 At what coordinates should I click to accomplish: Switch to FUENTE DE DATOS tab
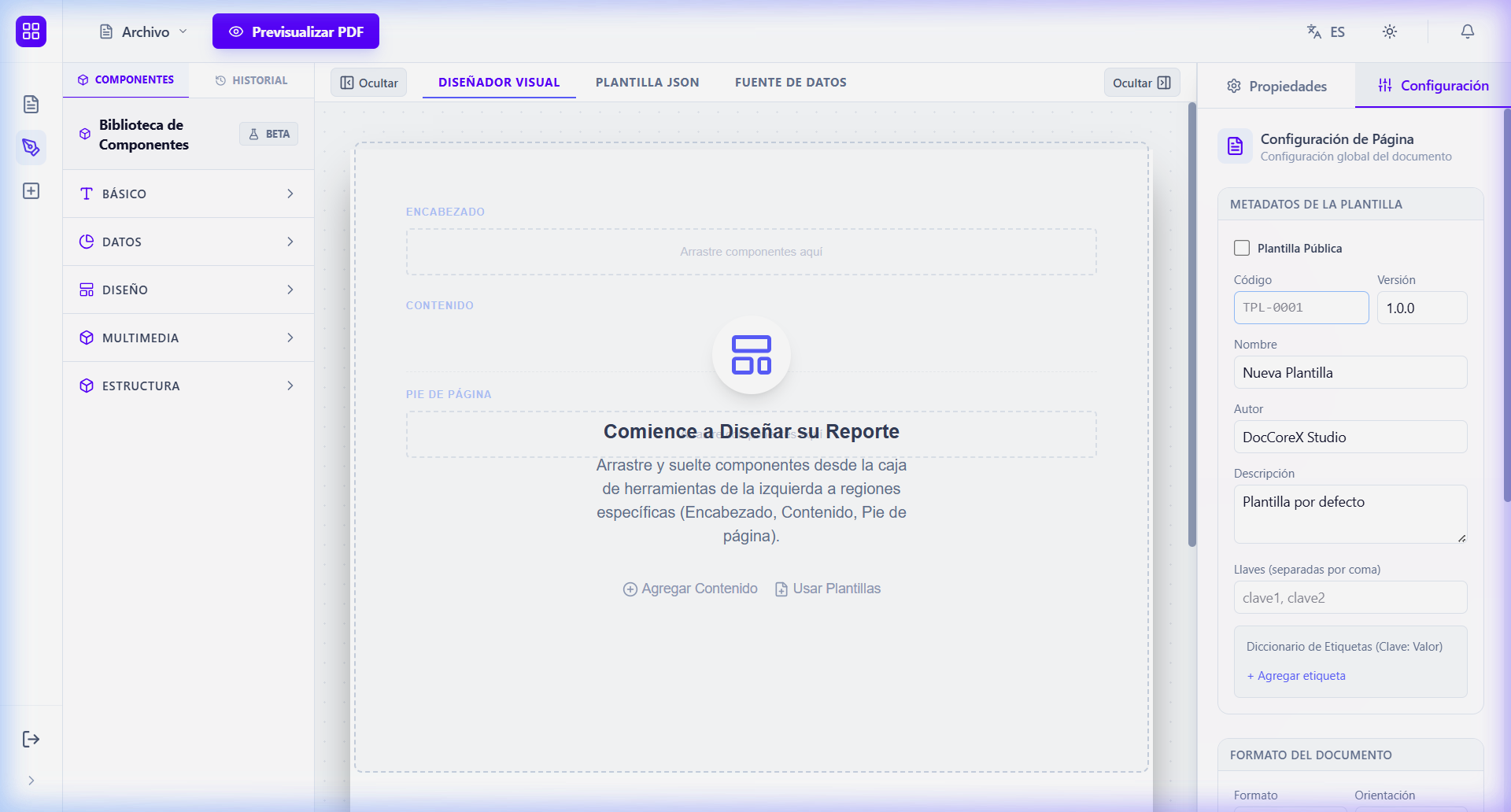791,82
